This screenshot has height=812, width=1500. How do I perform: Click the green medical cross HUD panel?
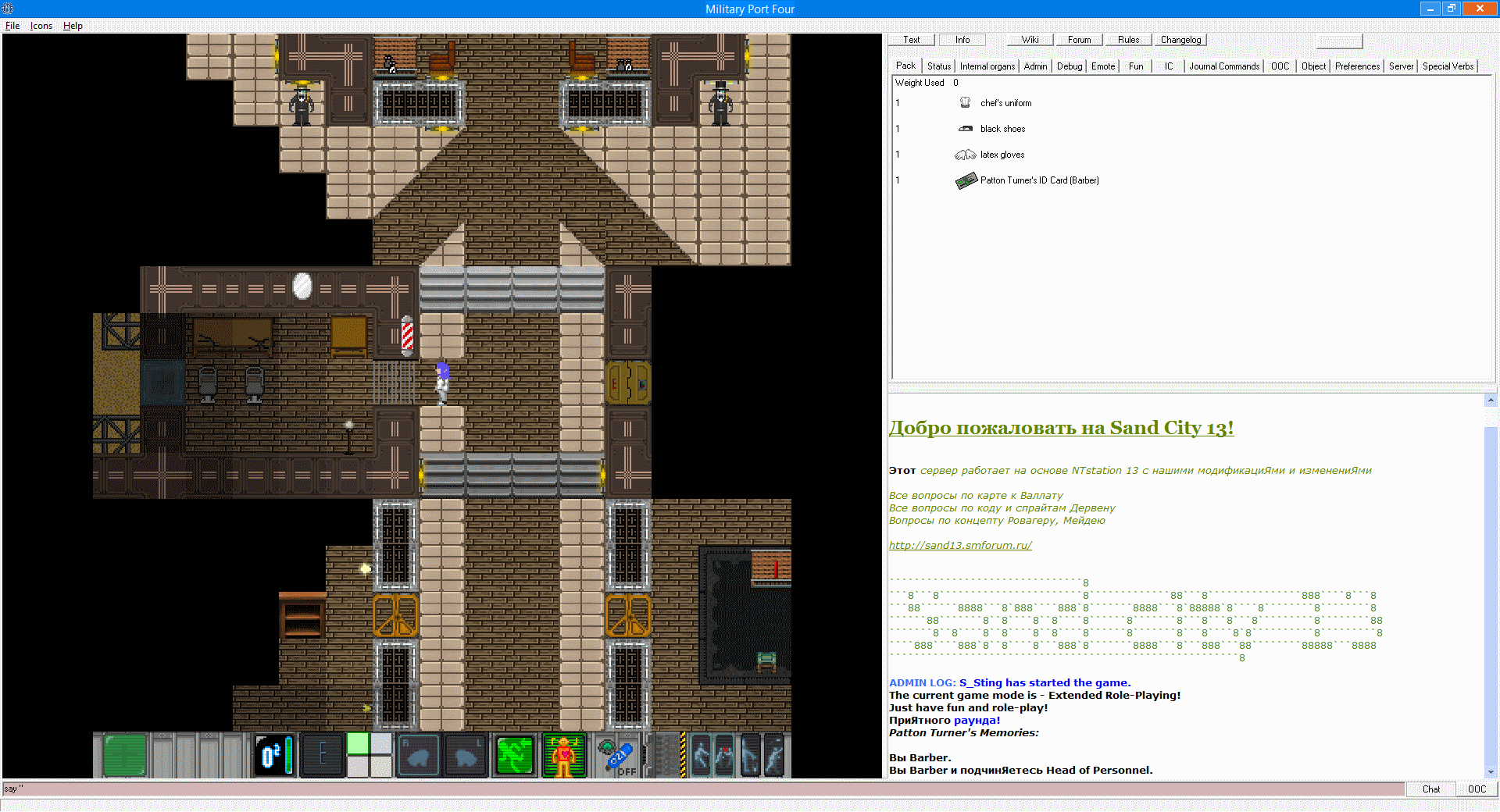coord(124,756)
